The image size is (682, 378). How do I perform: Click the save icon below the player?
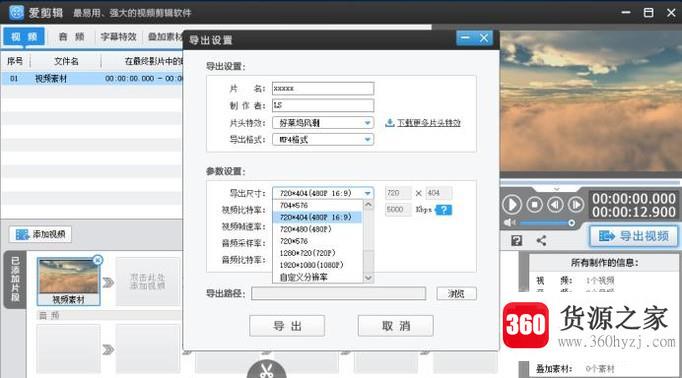point(517,241)
